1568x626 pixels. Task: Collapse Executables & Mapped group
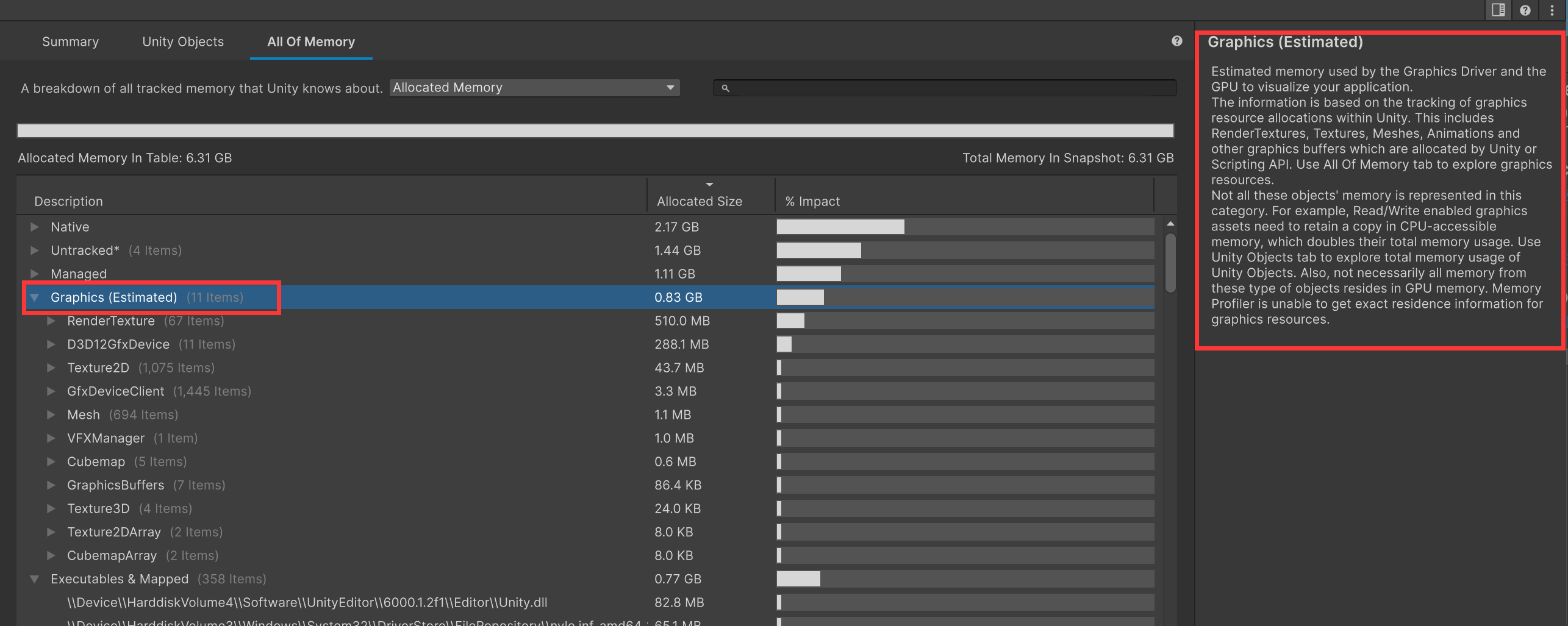pyautogui.click(x=35, y=579)
